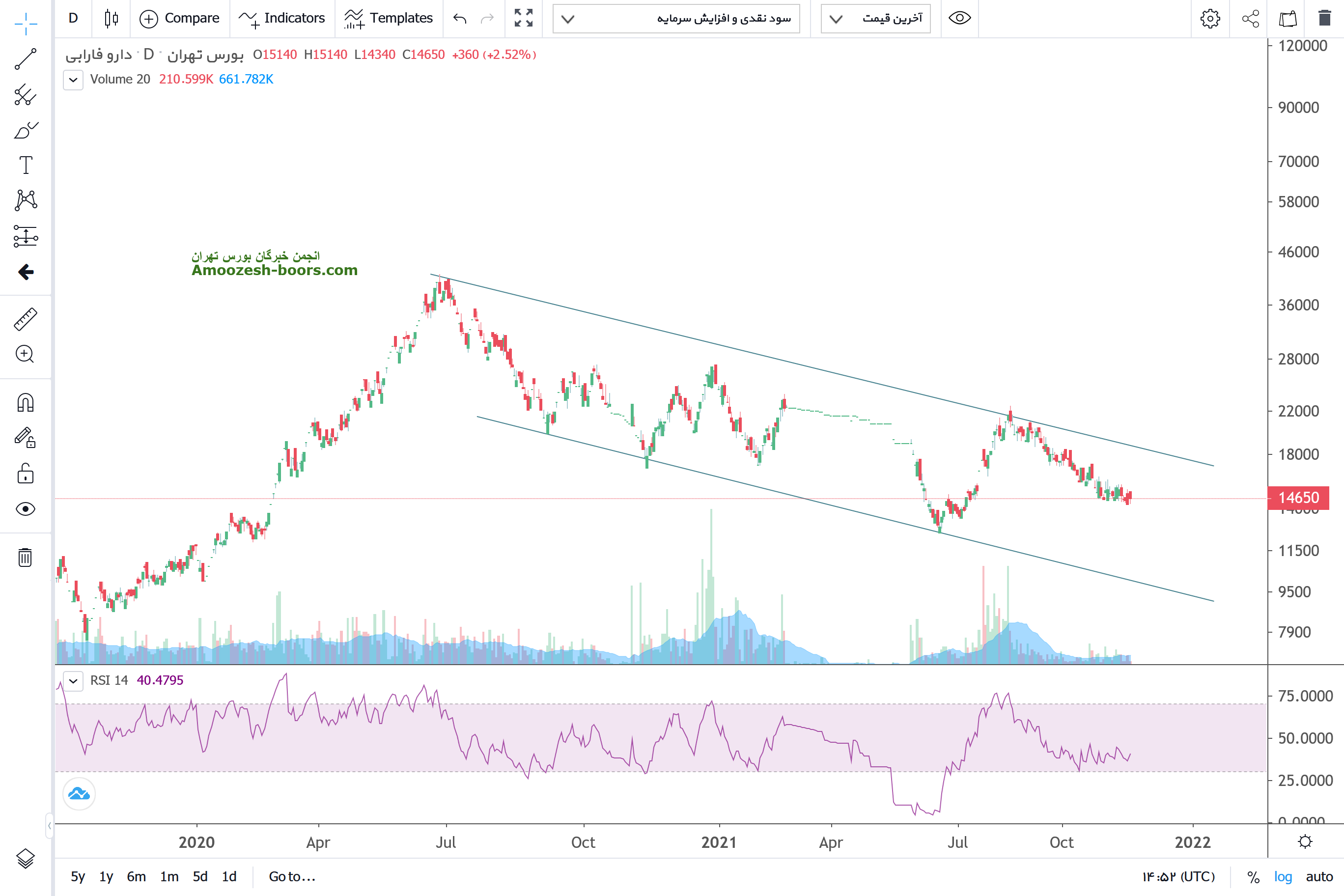Screen dimensions: 1344x896
Task: Open the Templates menu
Action: tap(389, 18)
